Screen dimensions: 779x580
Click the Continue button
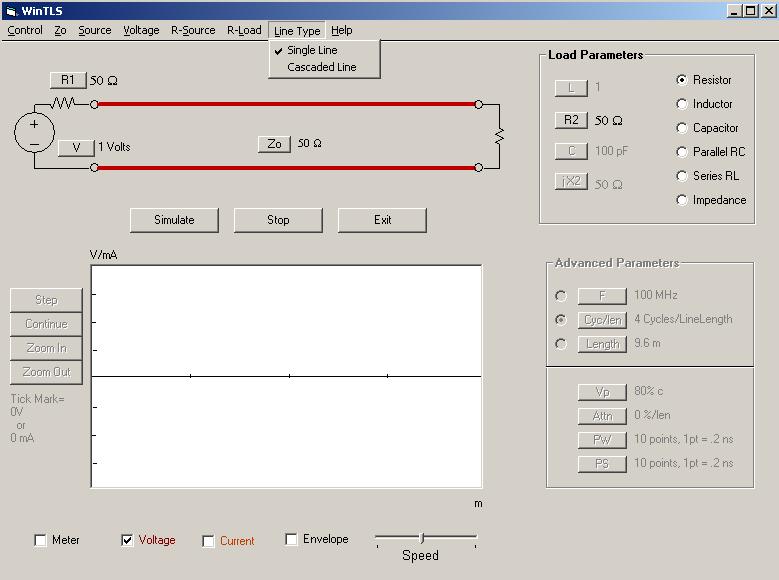pyautogui.click(x=46, y=324)
